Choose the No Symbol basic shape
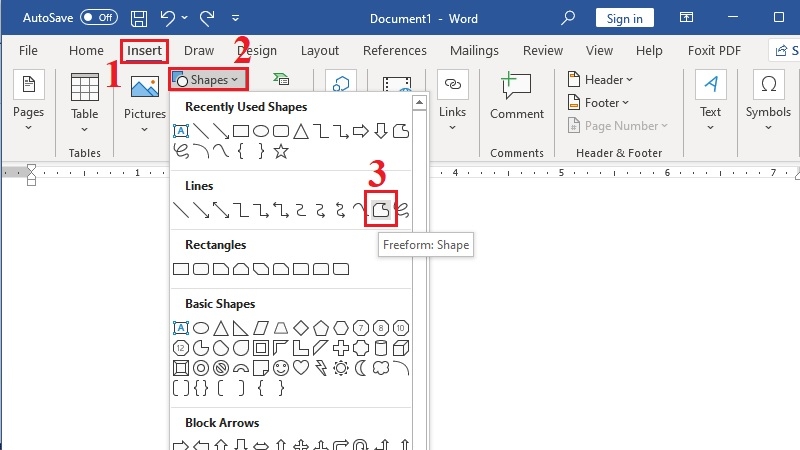The image size is (800, 450). click(x=221, y=368)
